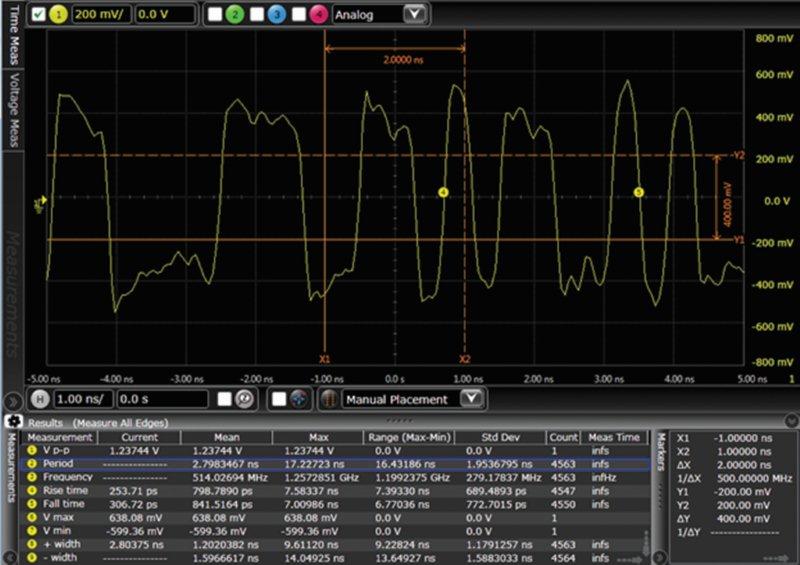Click the channel 1 yellow badge icon
Screen dimensions: 800x565
(58, 15)
